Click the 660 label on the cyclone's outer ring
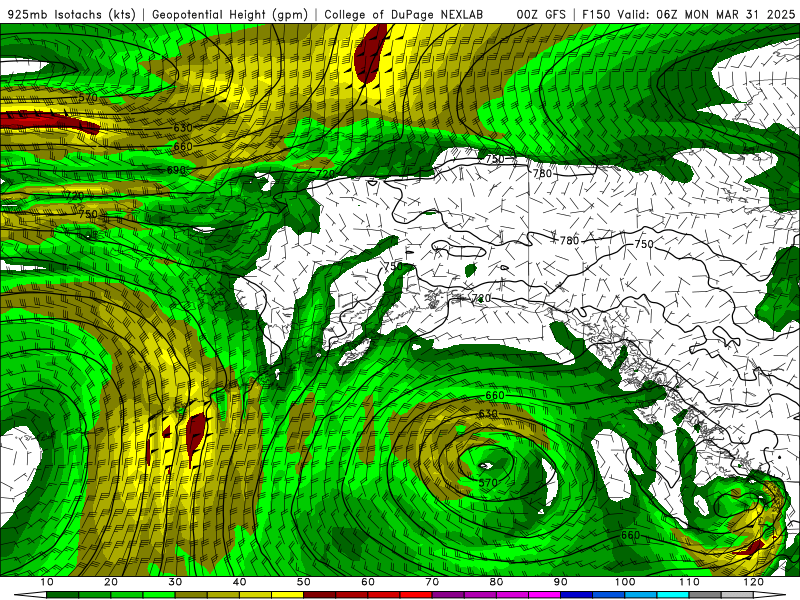800x600 pixels. click(495, 395)
